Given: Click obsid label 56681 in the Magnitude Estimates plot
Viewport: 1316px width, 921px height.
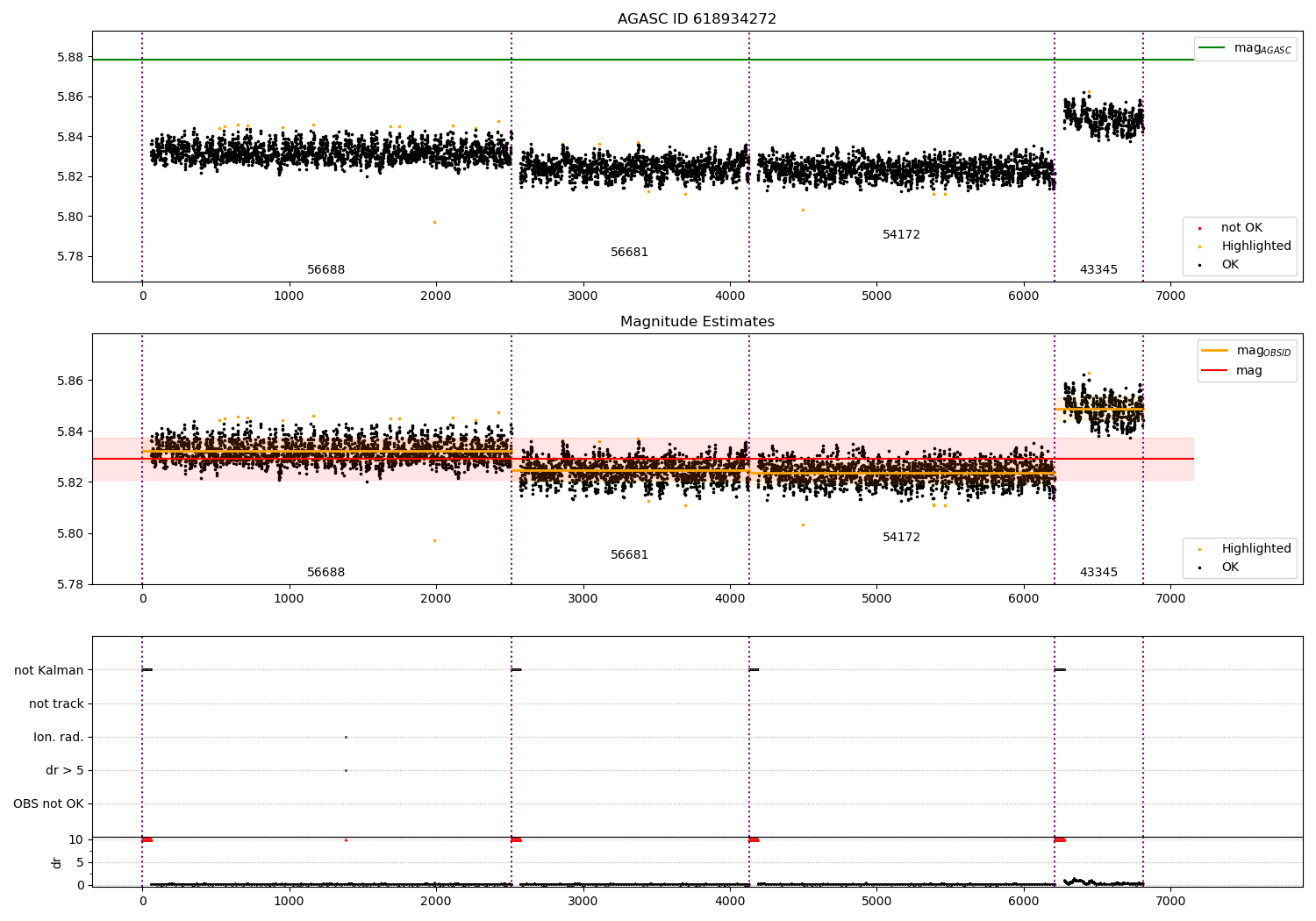Looking at the screenshot, I should [629, 555].
